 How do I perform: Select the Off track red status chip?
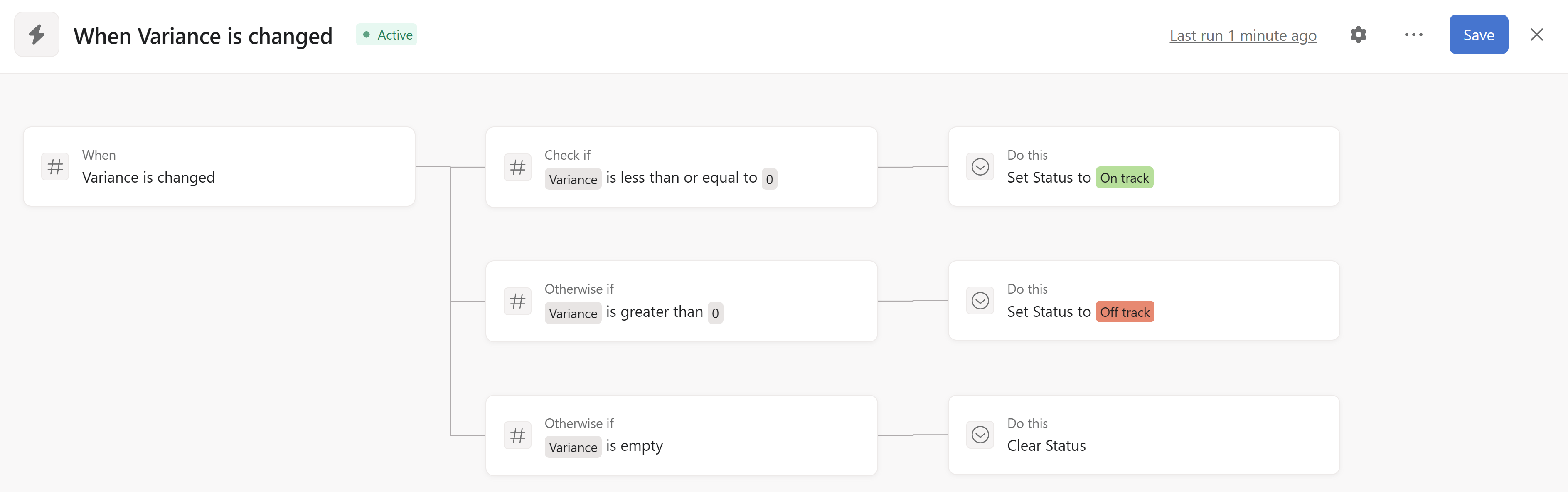(x=1124, y=312)
